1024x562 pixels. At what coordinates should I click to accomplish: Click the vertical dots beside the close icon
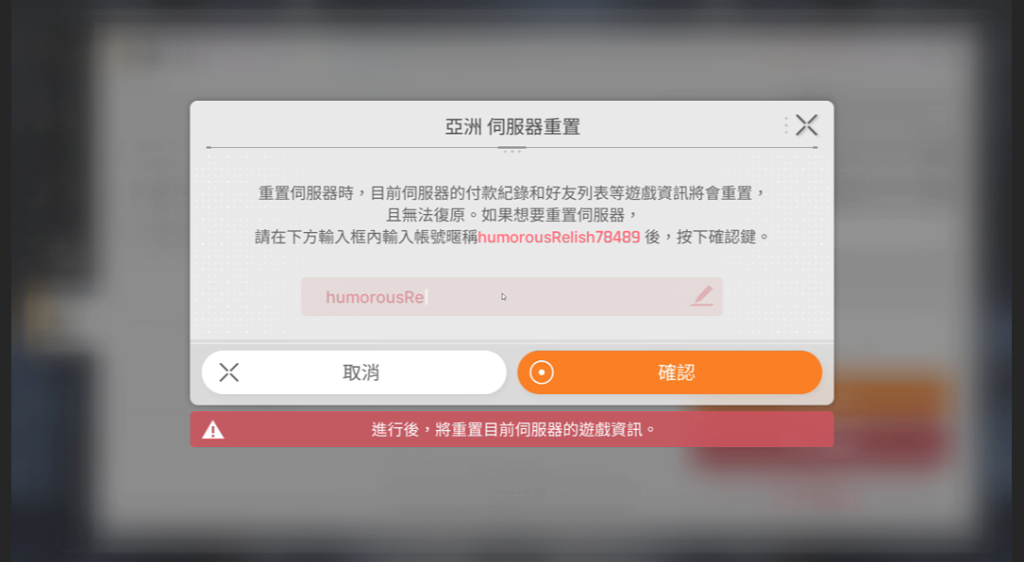[786, 125]
